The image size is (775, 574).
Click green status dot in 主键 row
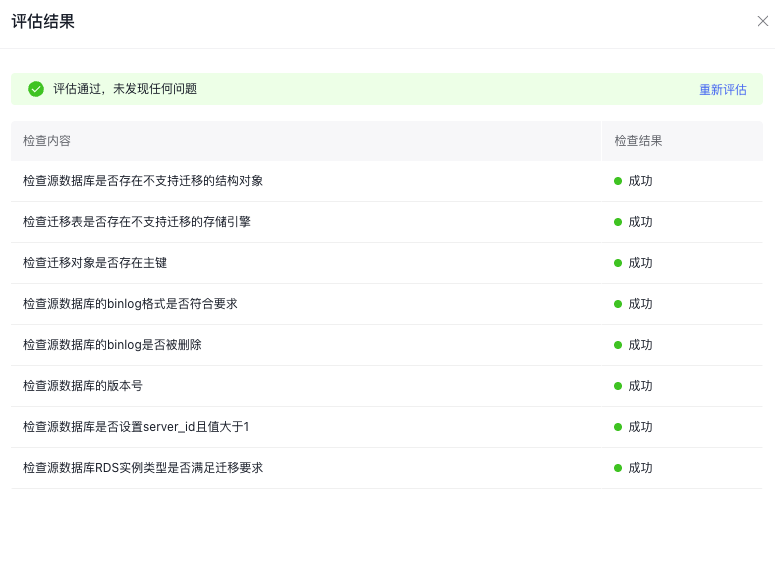coord(618,263)
